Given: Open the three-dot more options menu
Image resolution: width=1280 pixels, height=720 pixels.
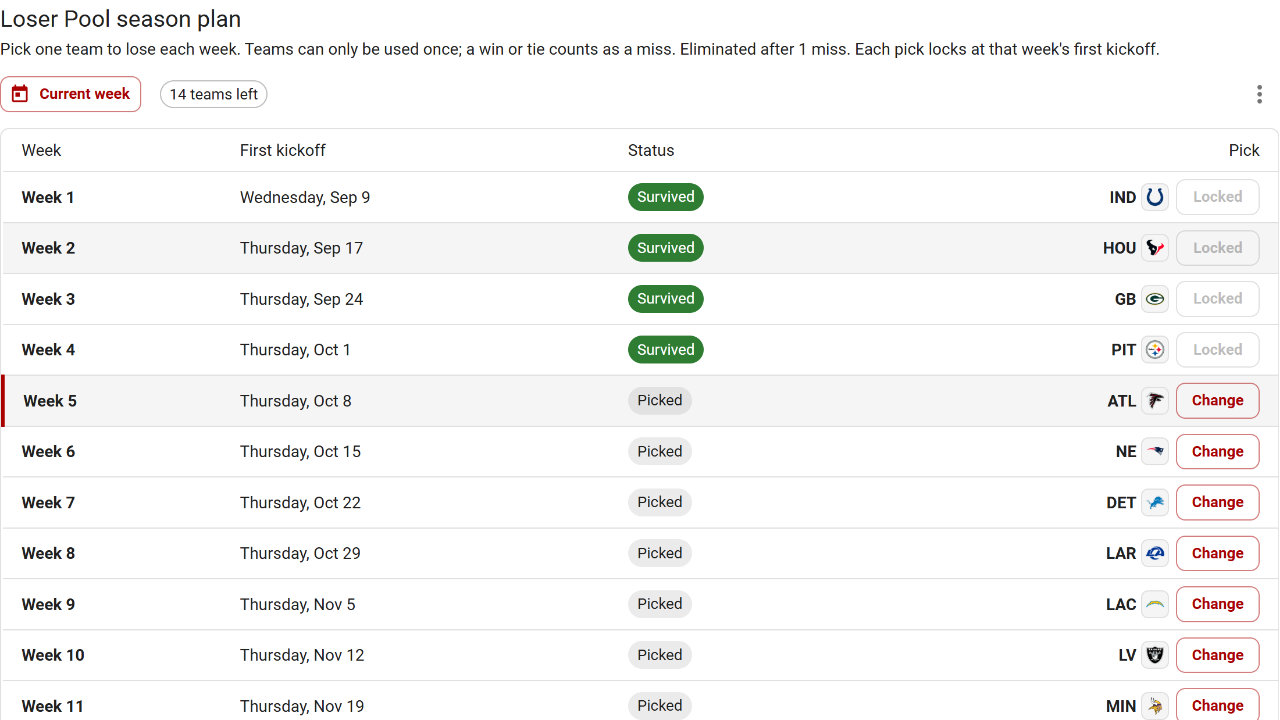Looking at the screenshot, I should tap(1259, 94).
